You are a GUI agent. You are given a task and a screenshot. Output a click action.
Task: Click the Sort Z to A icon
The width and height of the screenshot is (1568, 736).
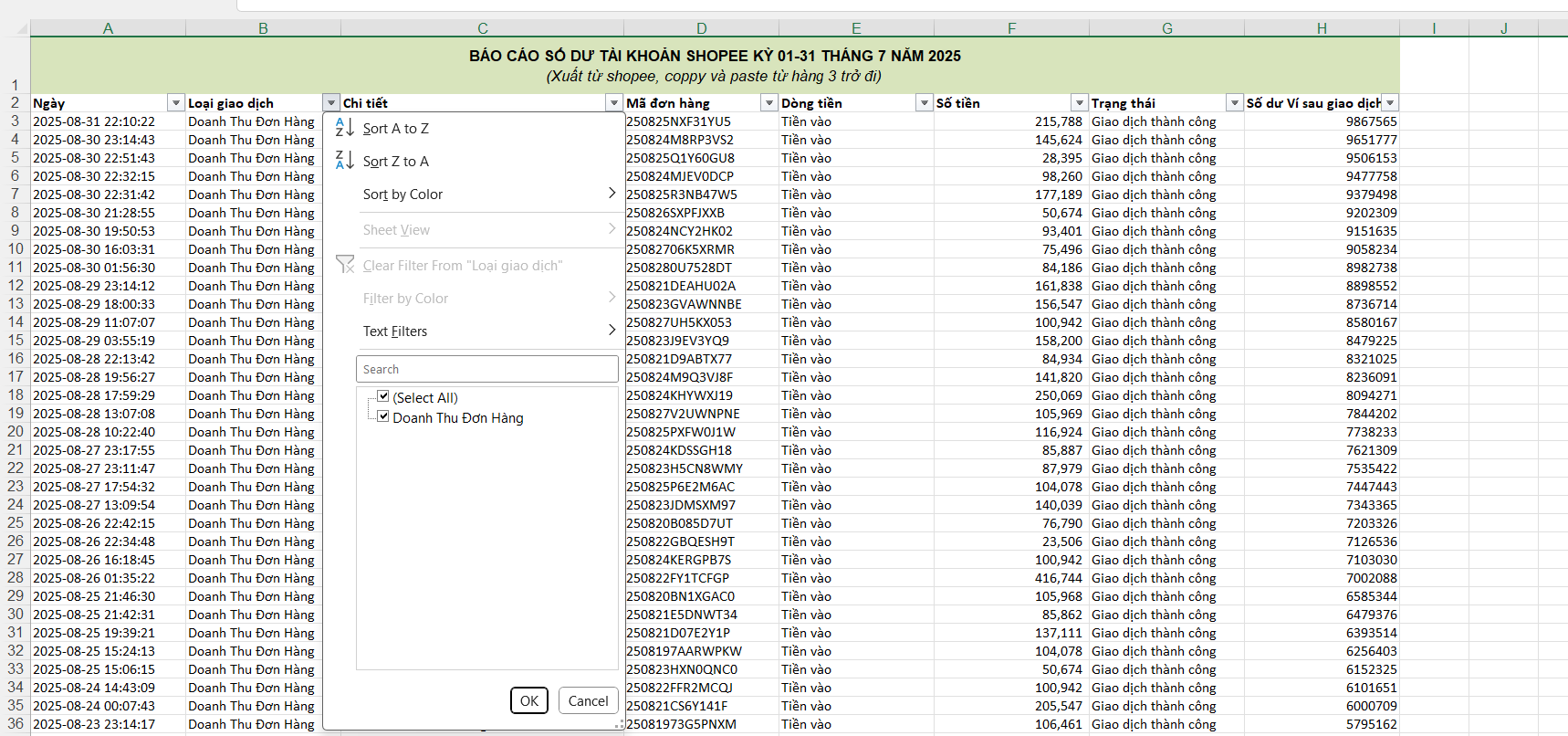click(344, 161)
